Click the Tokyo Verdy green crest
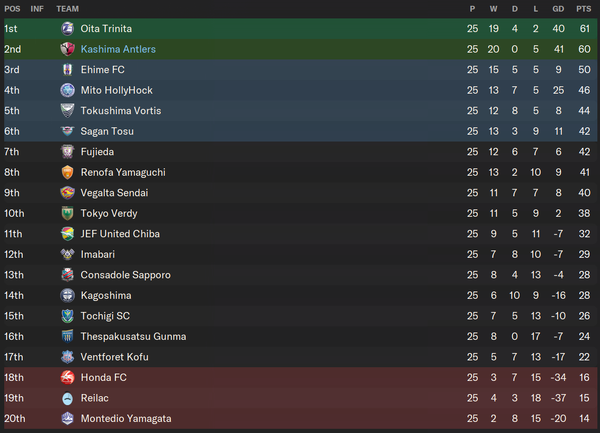 [x=67, y=213]
